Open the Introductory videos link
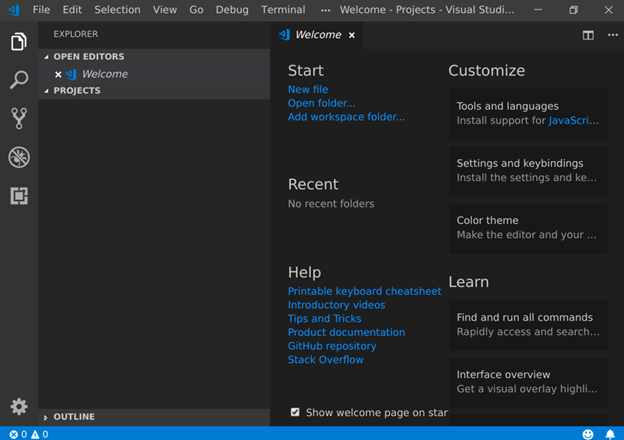This screenshot has height=440, width=624. [336, 305]
